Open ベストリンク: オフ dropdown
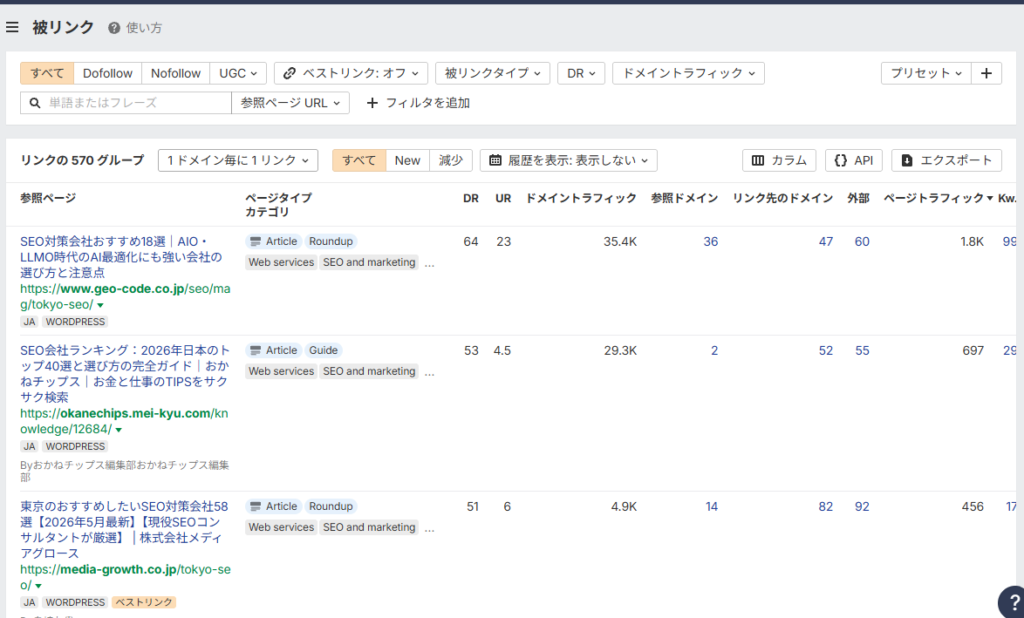 (351, 73)
